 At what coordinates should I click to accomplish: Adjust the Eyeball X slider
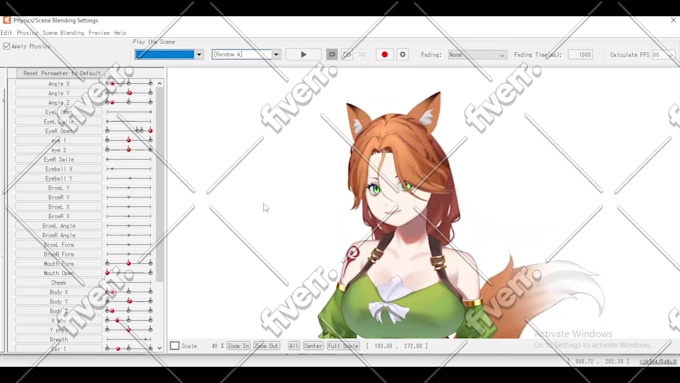[x=129, y=169]
